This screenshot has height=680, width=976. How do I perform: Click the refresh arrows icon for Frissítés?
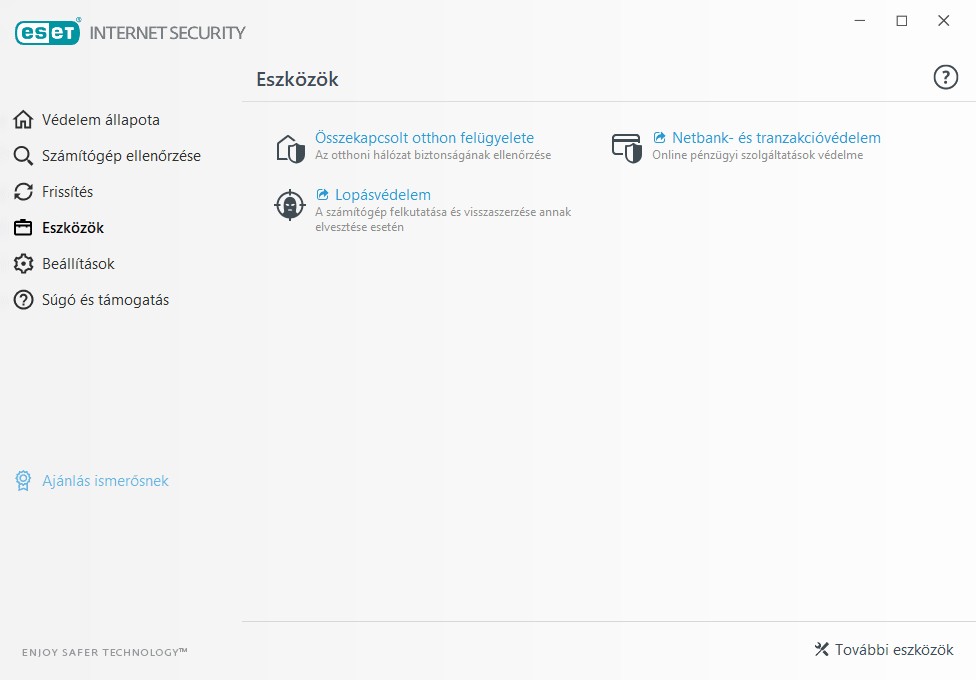tap(23, 192)
